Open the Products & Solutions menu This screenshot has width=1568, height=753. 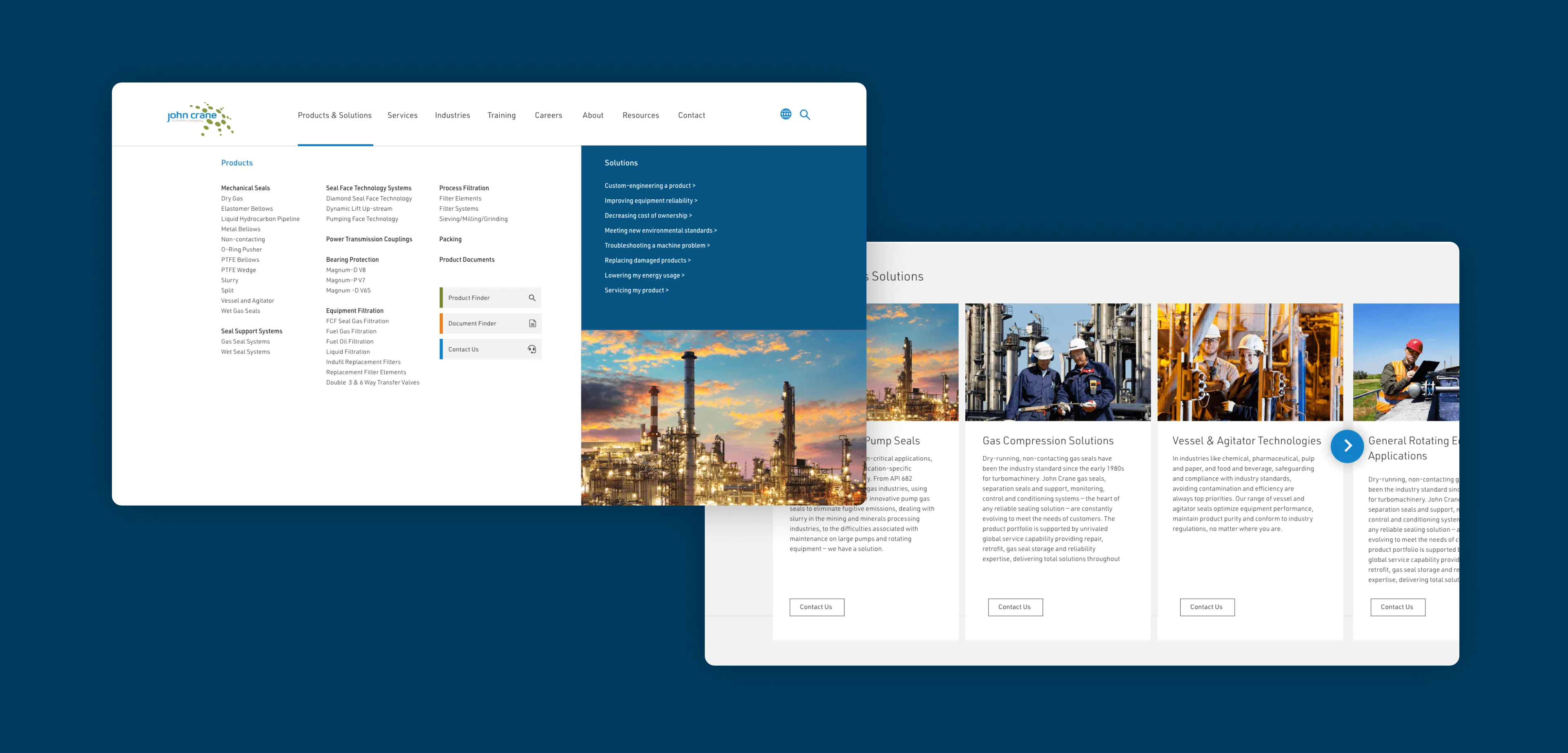pos(334,115)
